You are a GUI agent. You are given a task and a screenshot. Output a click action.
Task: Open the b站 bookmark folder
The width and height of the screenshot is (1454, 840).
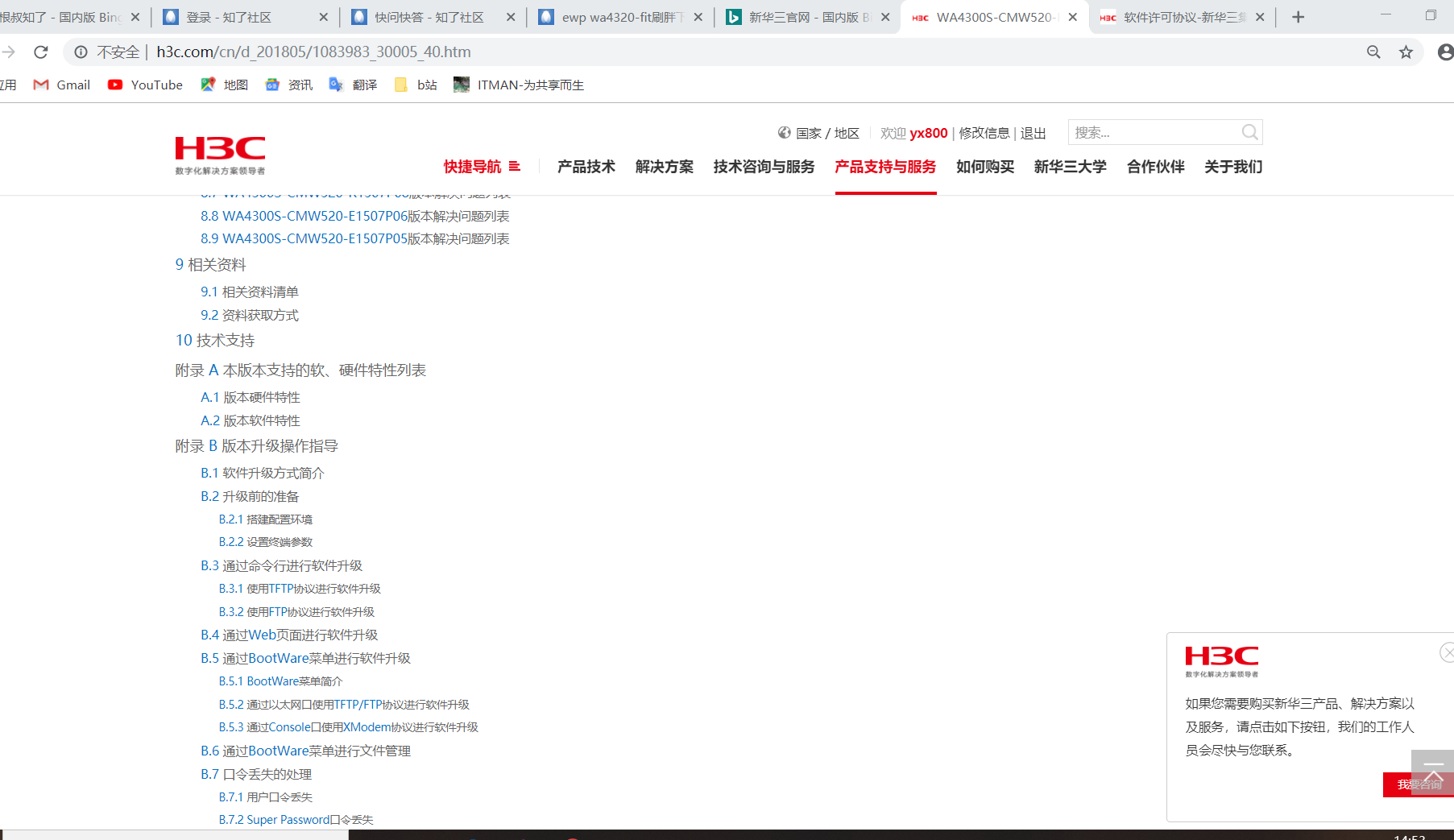point(416,85)
